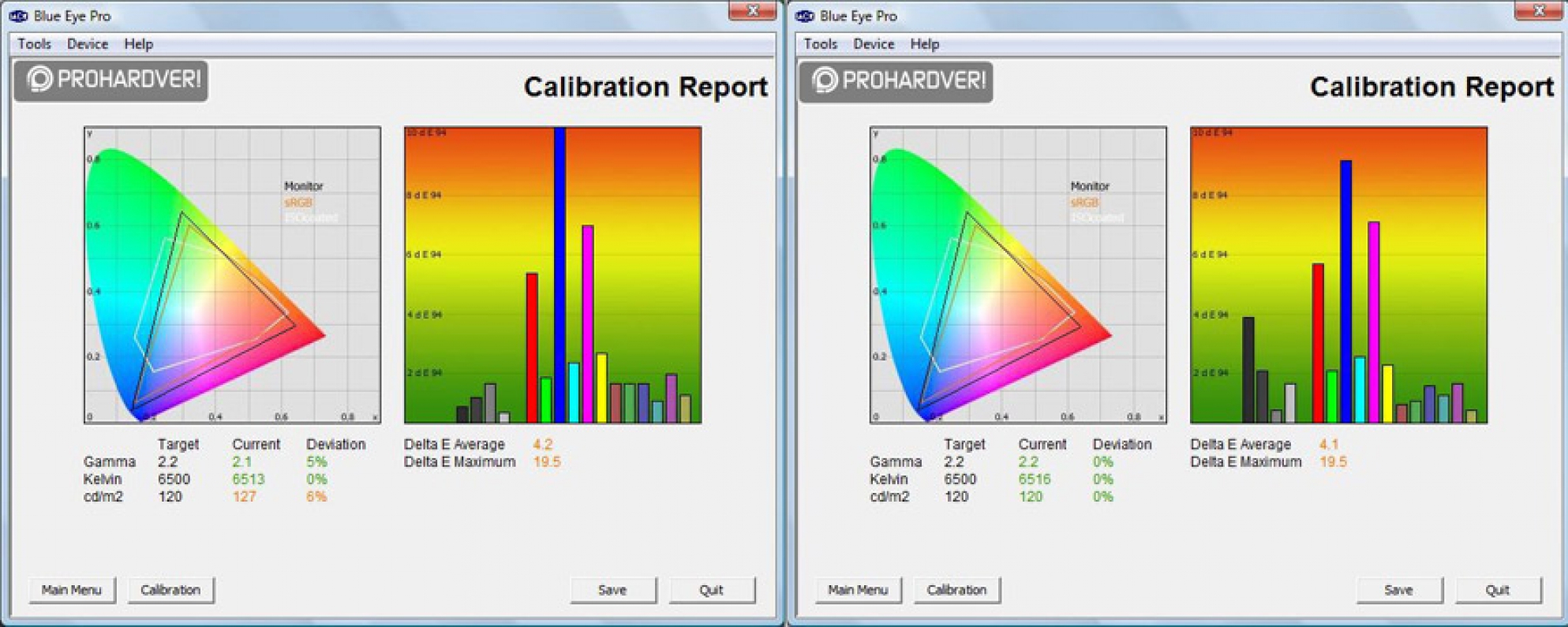The image size is (1568, 627).
Task: Save the left window's calibration report
Action: (x=612, y=590)
